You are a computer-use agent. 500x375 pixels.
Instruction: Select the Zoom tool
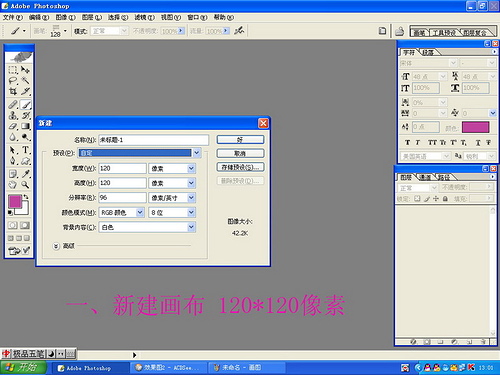[25, 184]
